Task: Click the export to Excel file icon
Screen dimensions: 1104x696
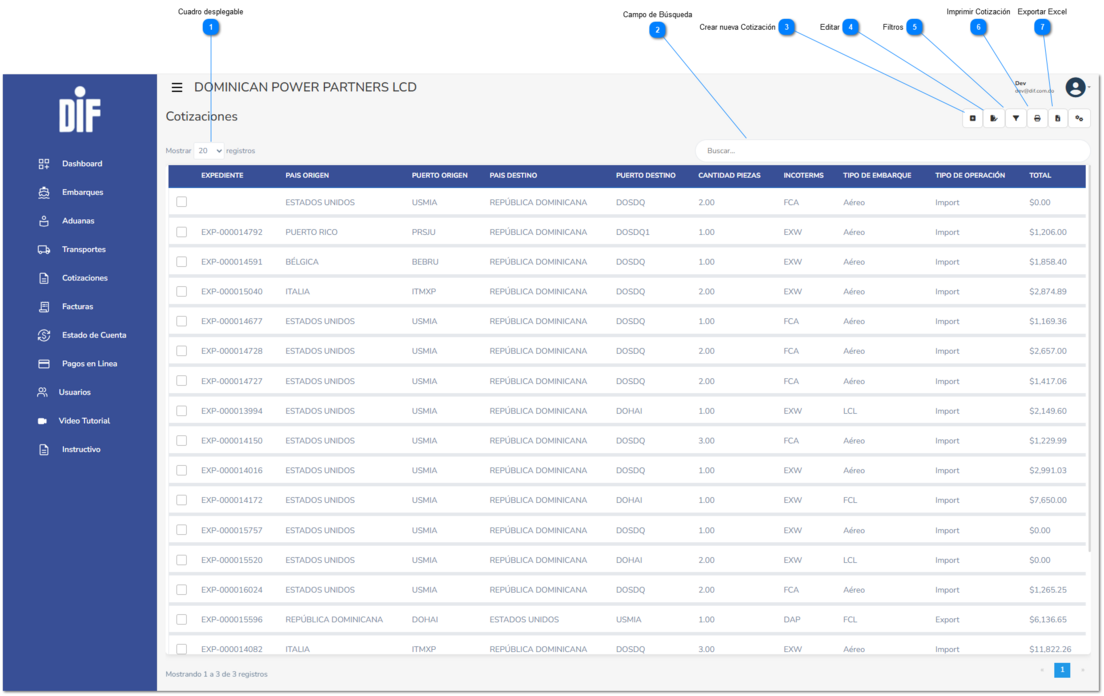Action: coord(1058,118)
